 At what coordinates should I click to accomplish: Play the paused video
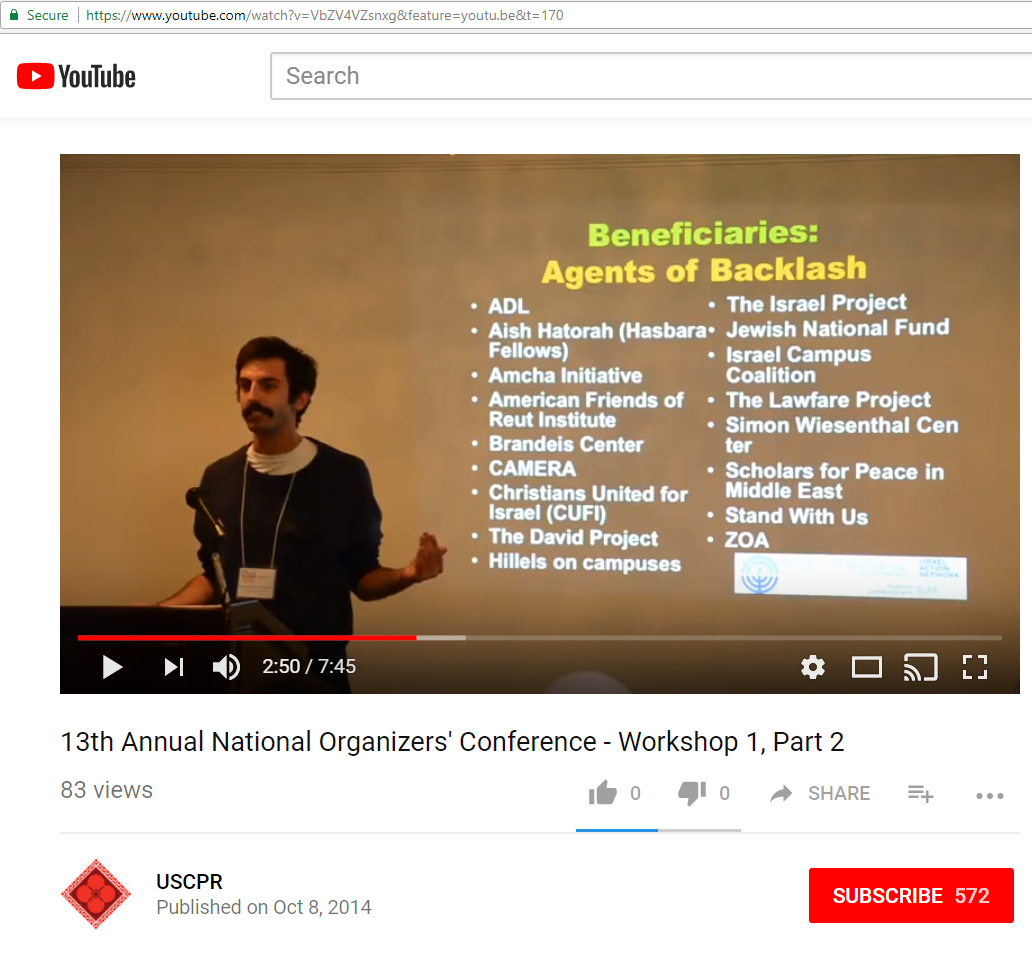coord(113,667)
